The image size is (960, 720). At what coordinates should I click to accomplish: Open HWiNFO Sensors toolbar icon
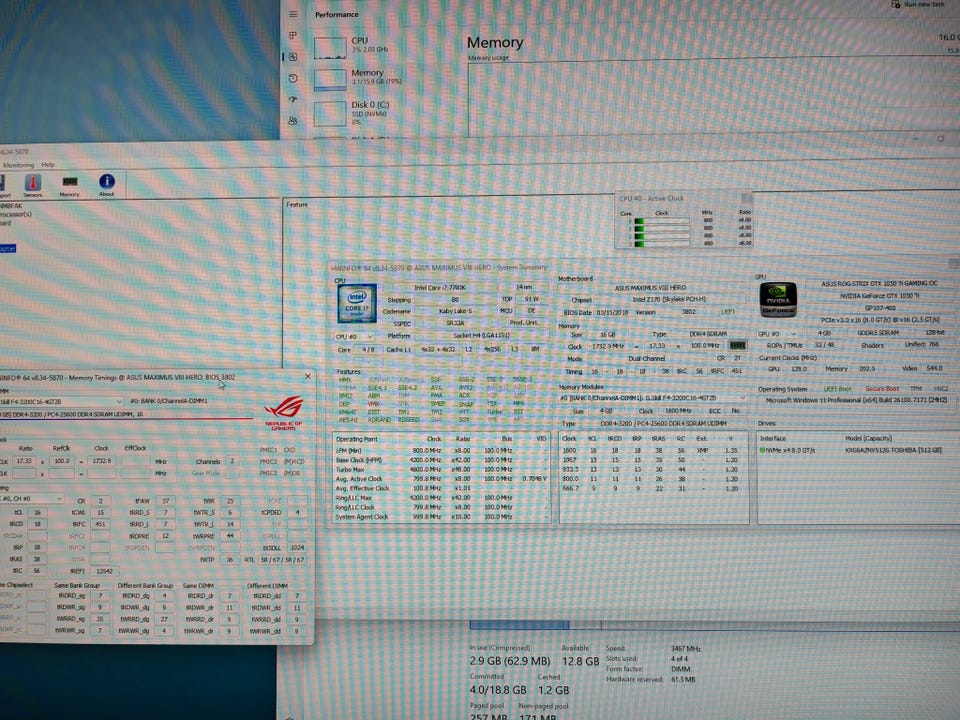click(33, 185)
